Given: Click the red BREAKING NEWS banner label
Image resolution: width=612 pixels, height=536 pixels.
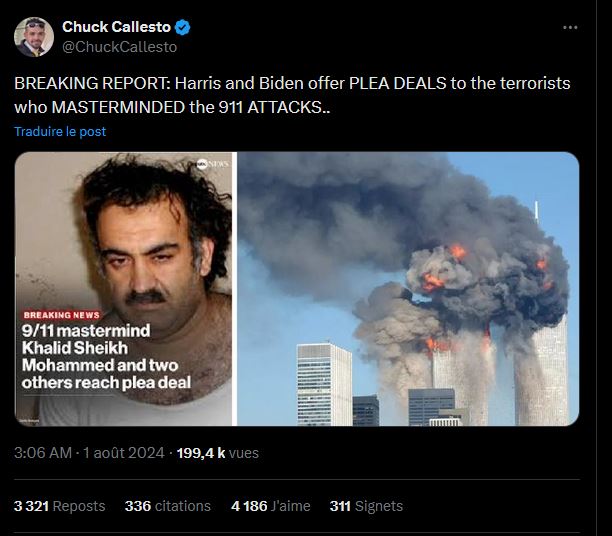Looking at the screenshot, I should [x=61, y=315].
